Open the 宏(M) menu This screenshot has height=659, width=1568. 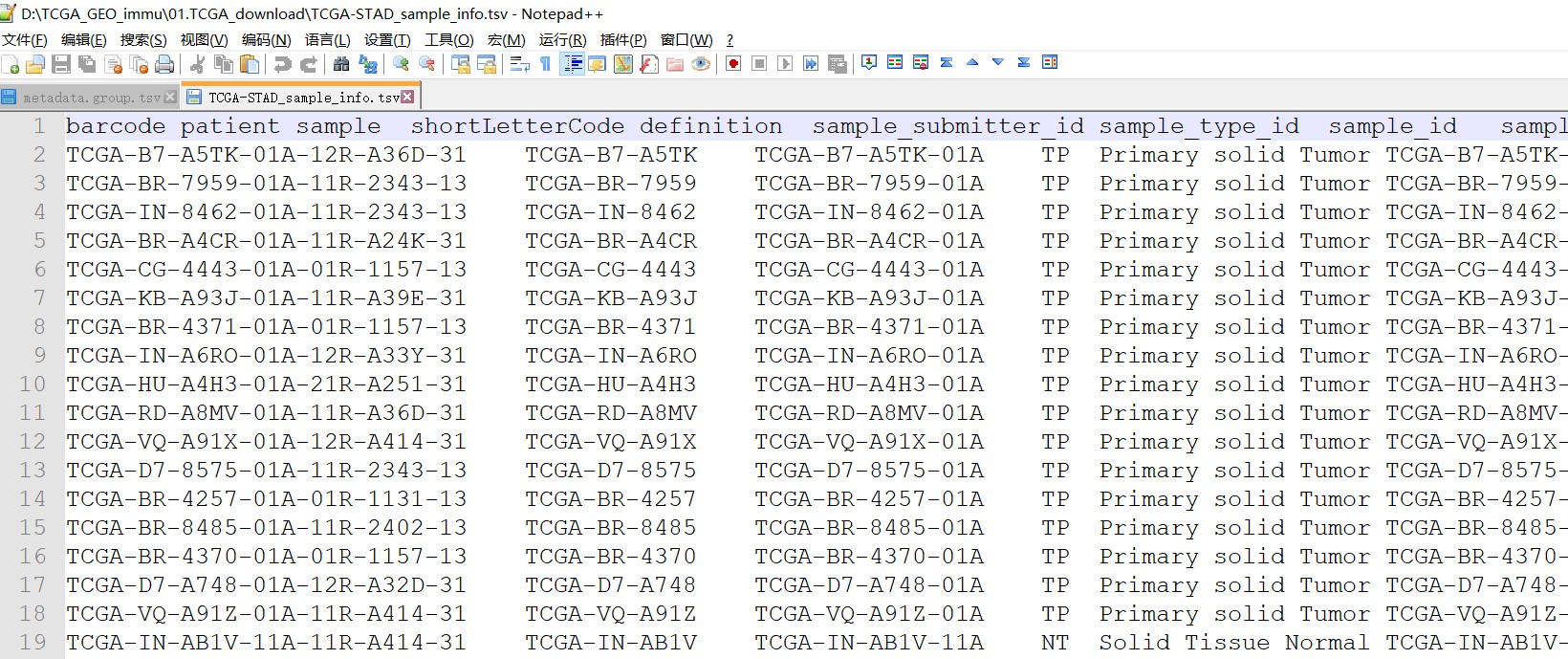click(x=507, y=39)
